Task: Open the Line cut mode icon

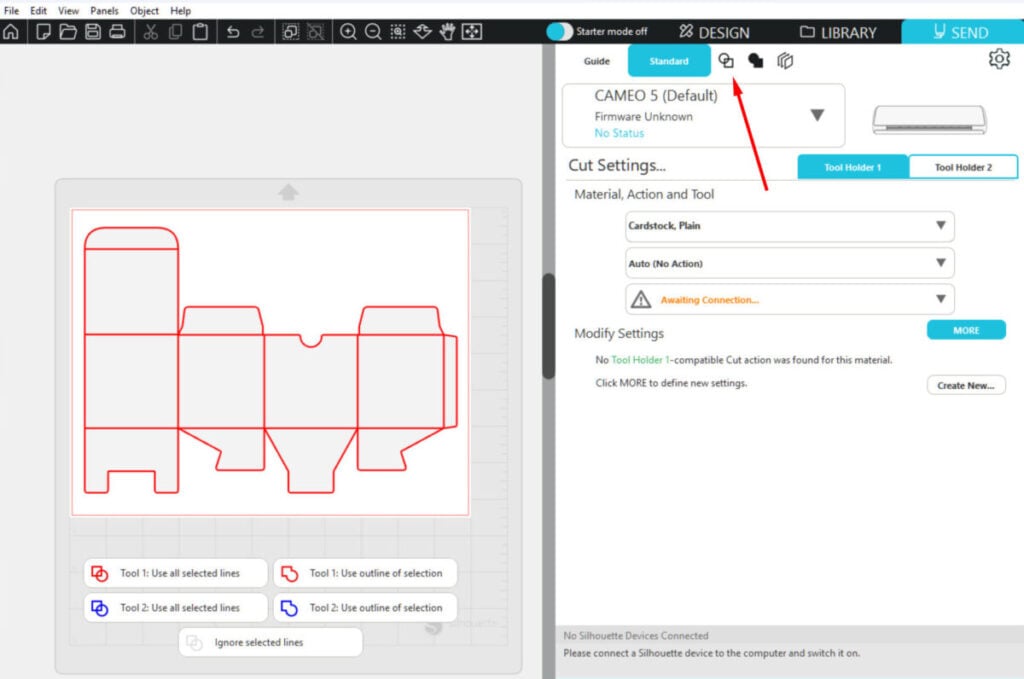Action: coord(726,61)
